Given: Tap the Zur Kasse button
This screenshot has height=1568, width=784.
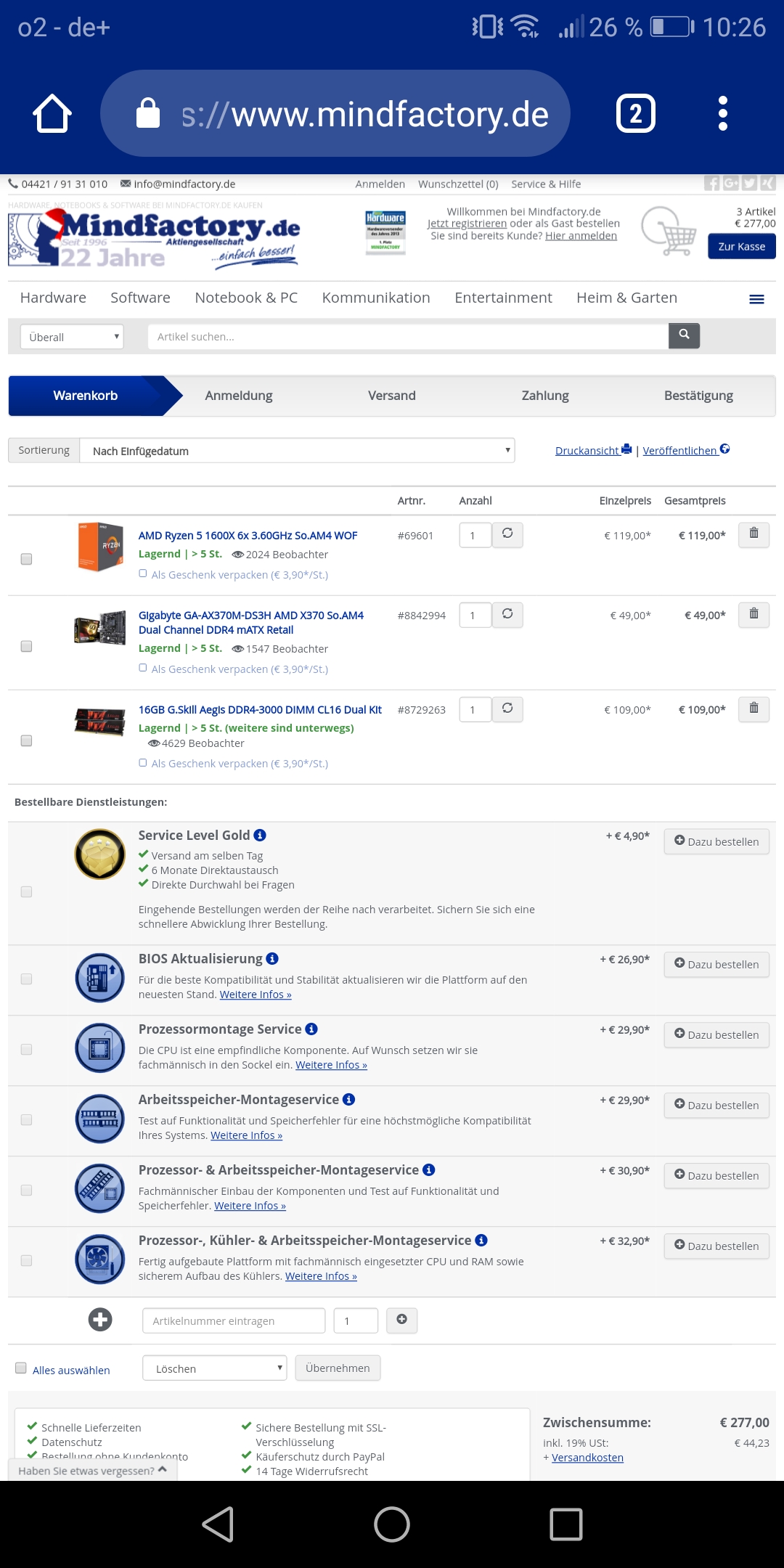Looking at the screenshot, I should 742,246.
